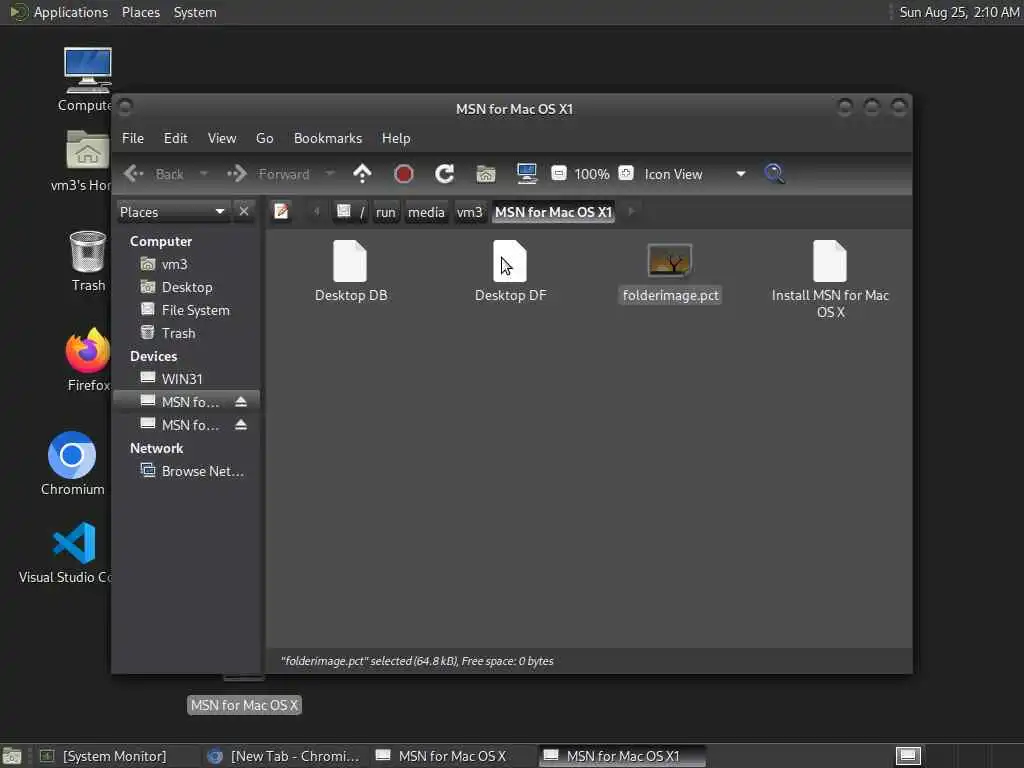Switch to MSN for Mac OS X1 taskbar window
Viewport: 1024px width, 768px height.
(x=622, y=756)
